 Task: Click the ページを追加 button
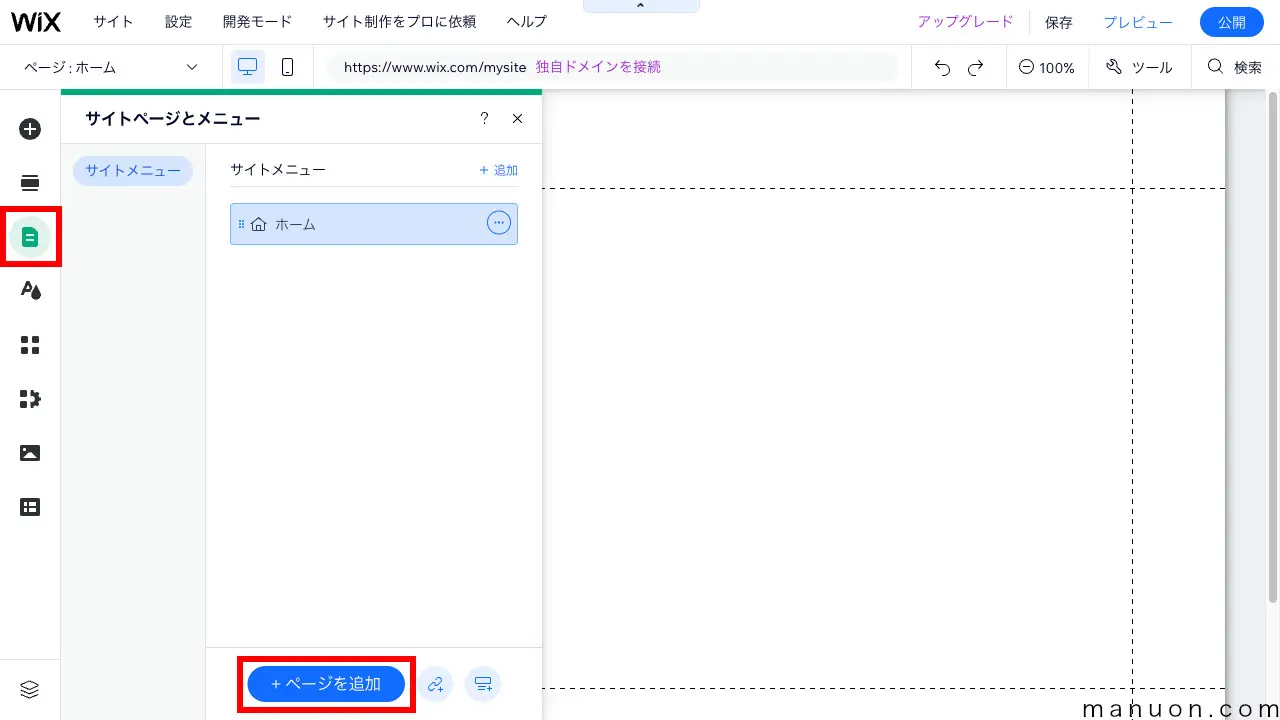tap(325, 684)
